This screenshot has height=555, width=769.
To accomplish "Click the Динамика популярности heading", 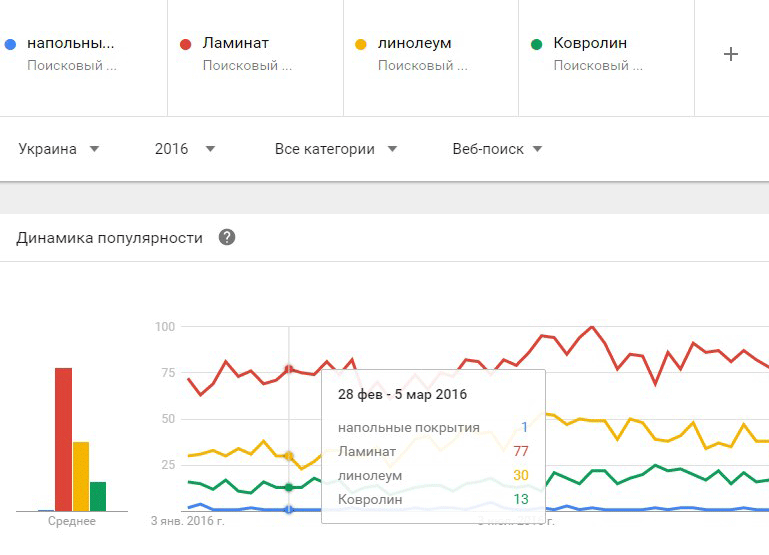I will 110,238.
